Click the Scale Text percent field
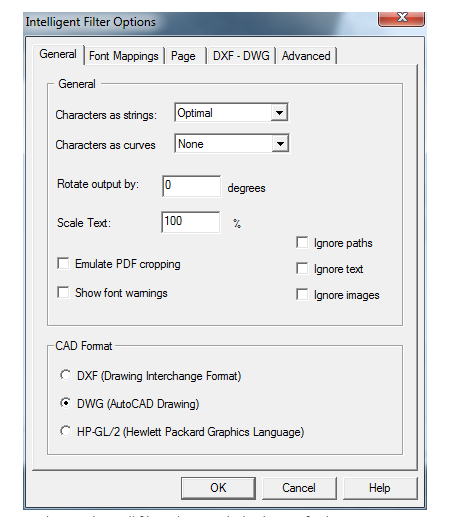The width and height of the screenshot is (449, 517). tap(191, 222)
